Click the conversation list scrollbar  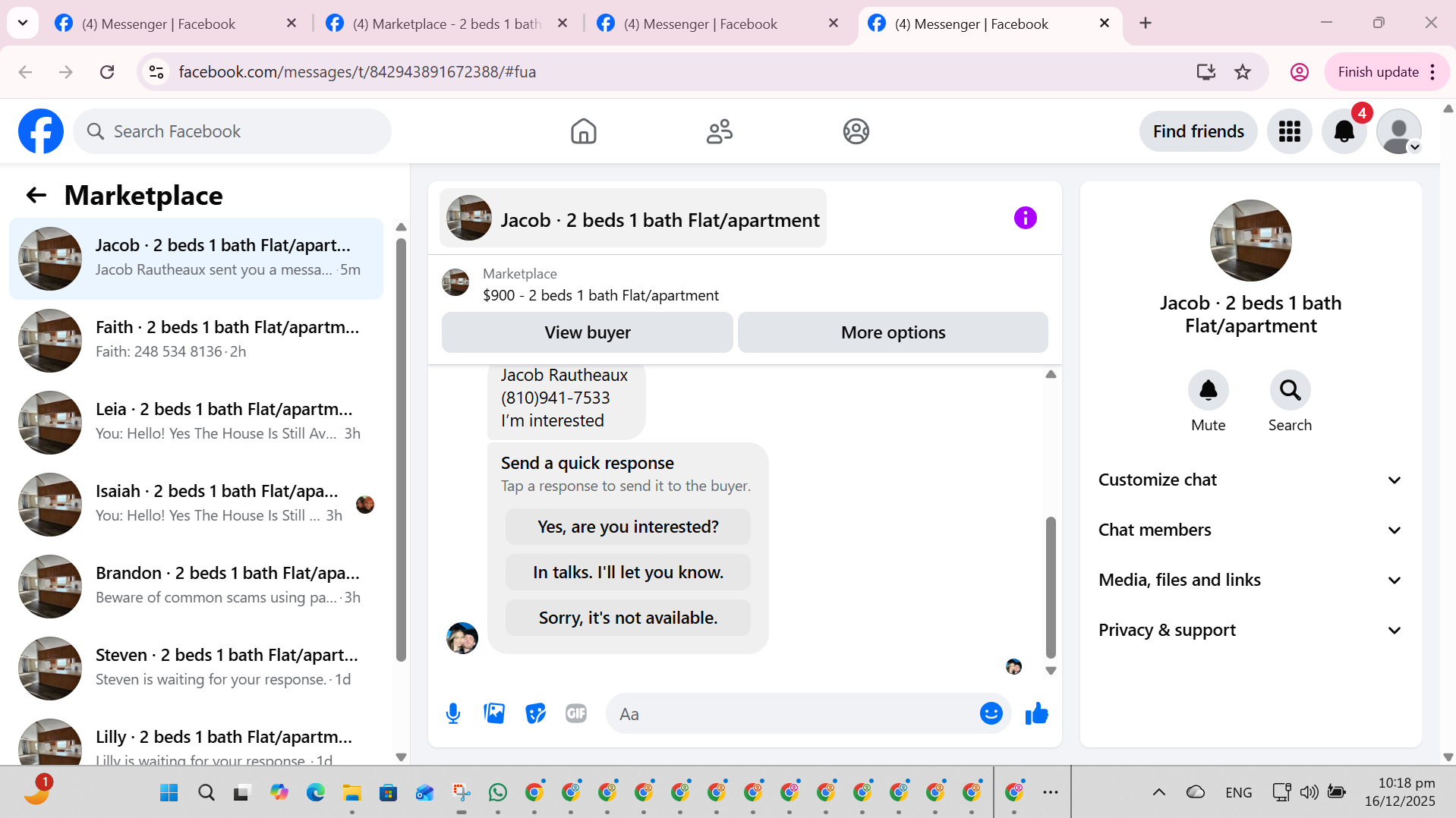(x=401, y=449)
